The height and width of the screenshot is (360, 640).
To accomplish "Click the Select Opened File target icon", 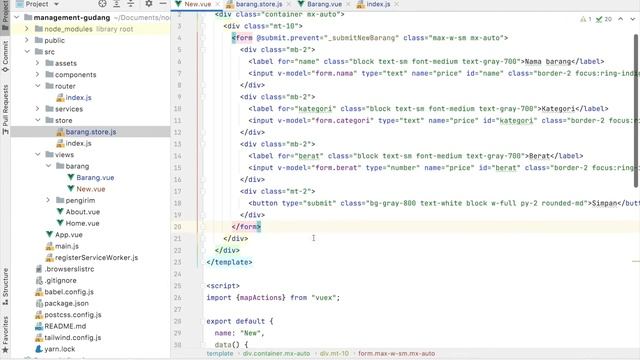I will click(102, 4).
